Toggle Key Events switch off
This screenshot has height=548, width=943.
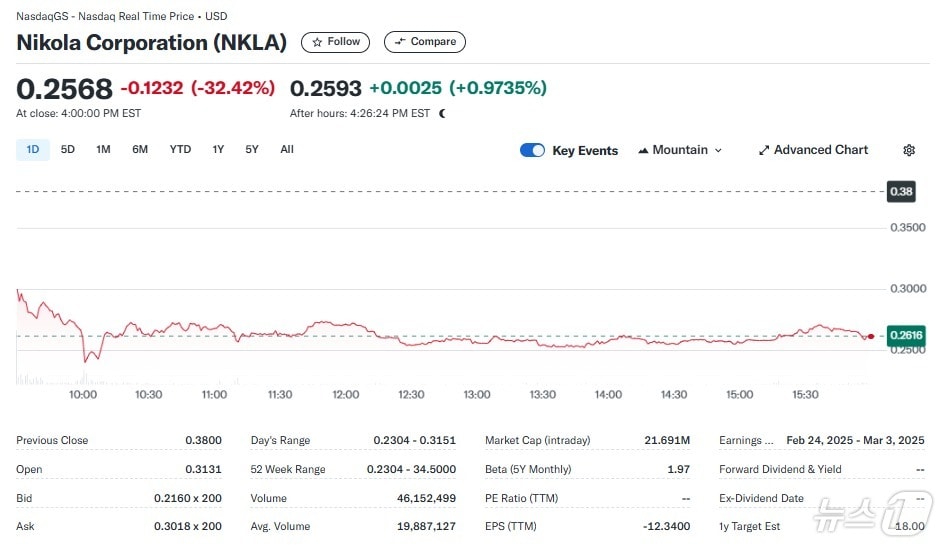click(x=532, y=150)
